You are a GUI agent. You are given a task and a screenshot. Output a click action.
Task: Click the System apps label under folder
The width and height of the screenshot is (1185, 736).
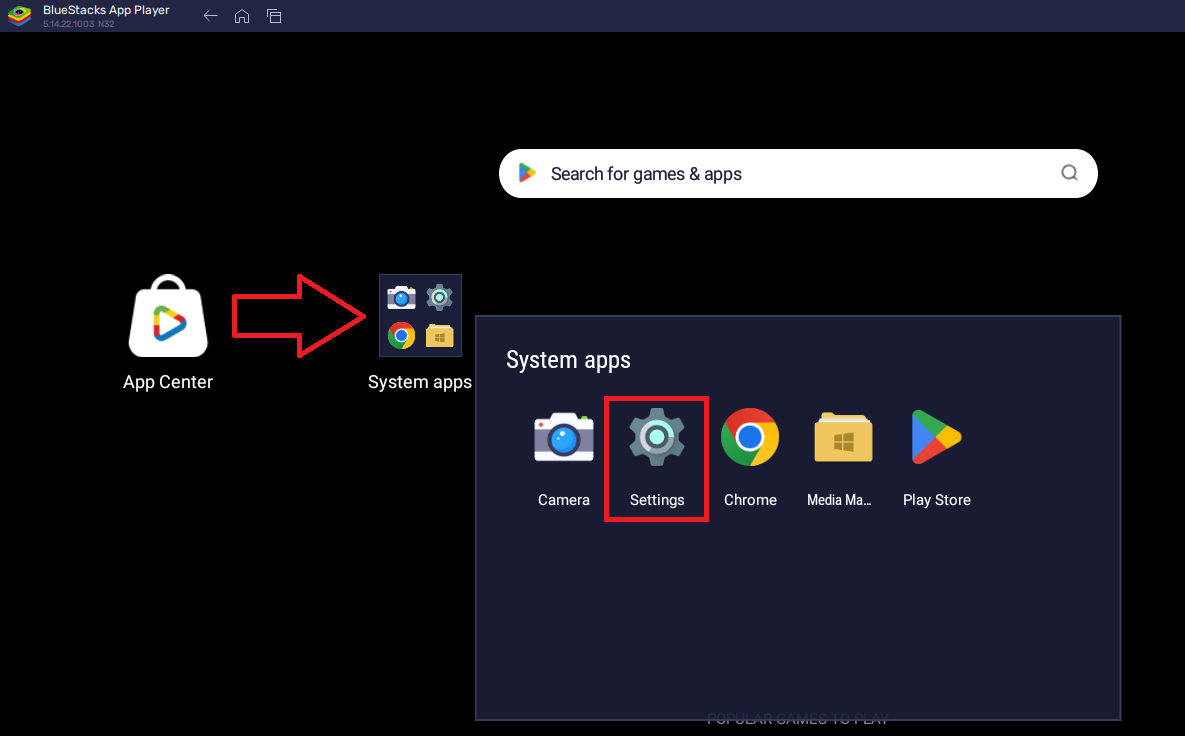(x=420, y=382)
